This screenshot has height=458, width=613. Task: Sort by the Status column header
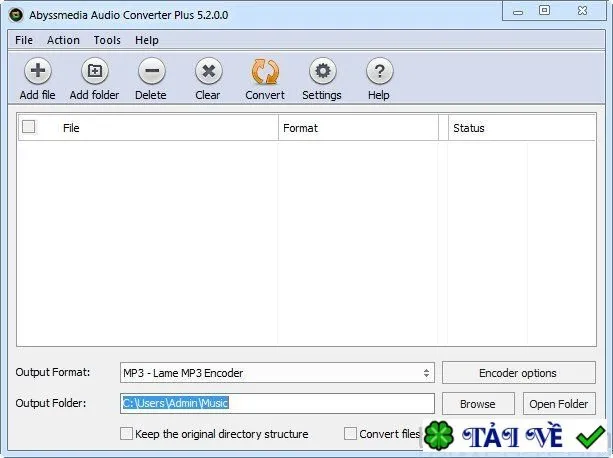point(522,128)
